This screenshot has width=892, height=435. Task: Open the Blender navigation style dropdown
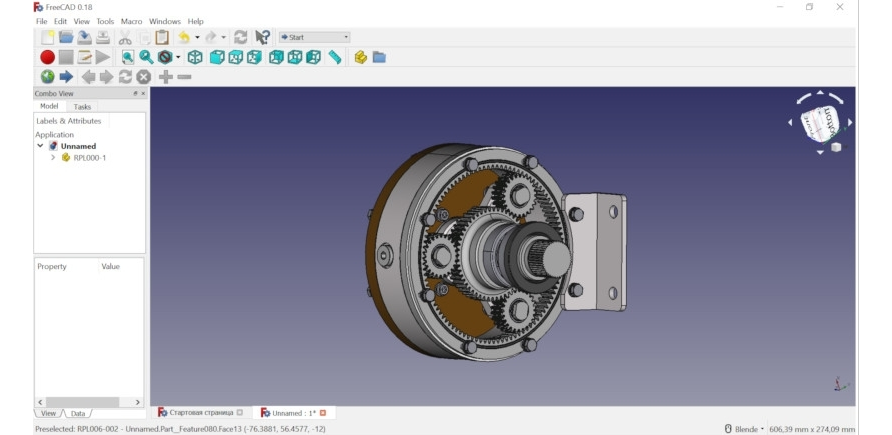coord(745,429)
